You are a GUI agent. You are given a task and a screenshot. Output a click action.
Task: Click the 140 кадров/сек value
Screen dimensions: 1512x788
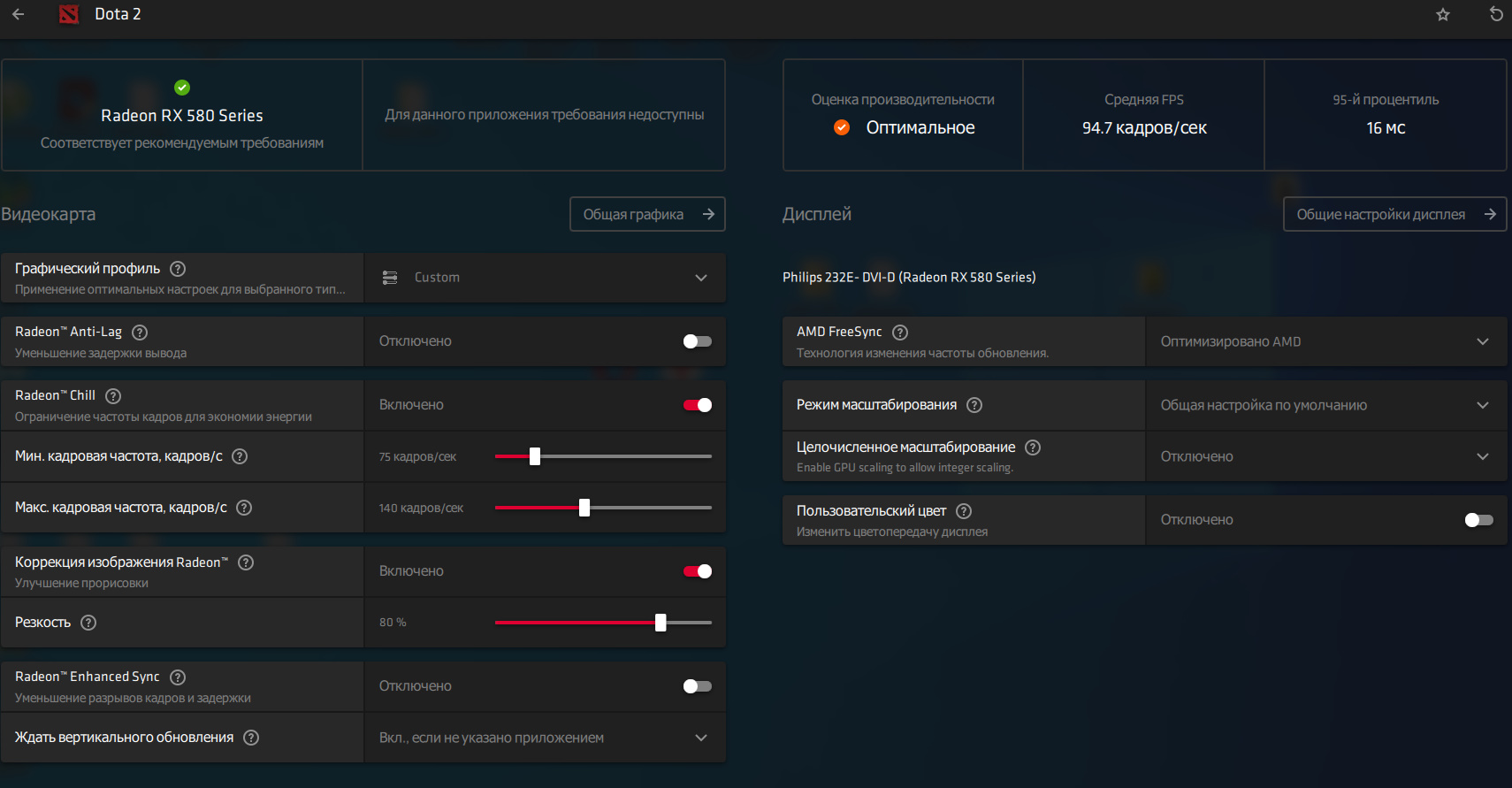(421, 508)
